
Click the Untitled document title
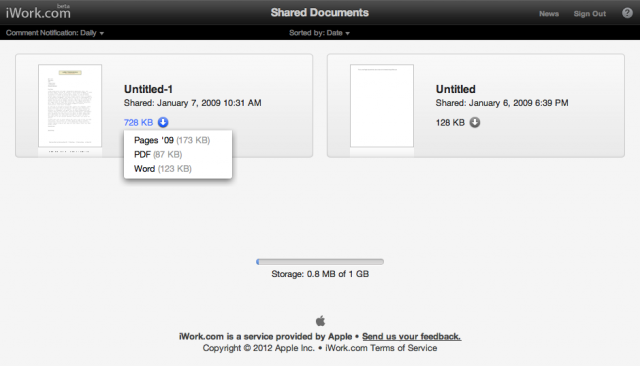[456, 89]
